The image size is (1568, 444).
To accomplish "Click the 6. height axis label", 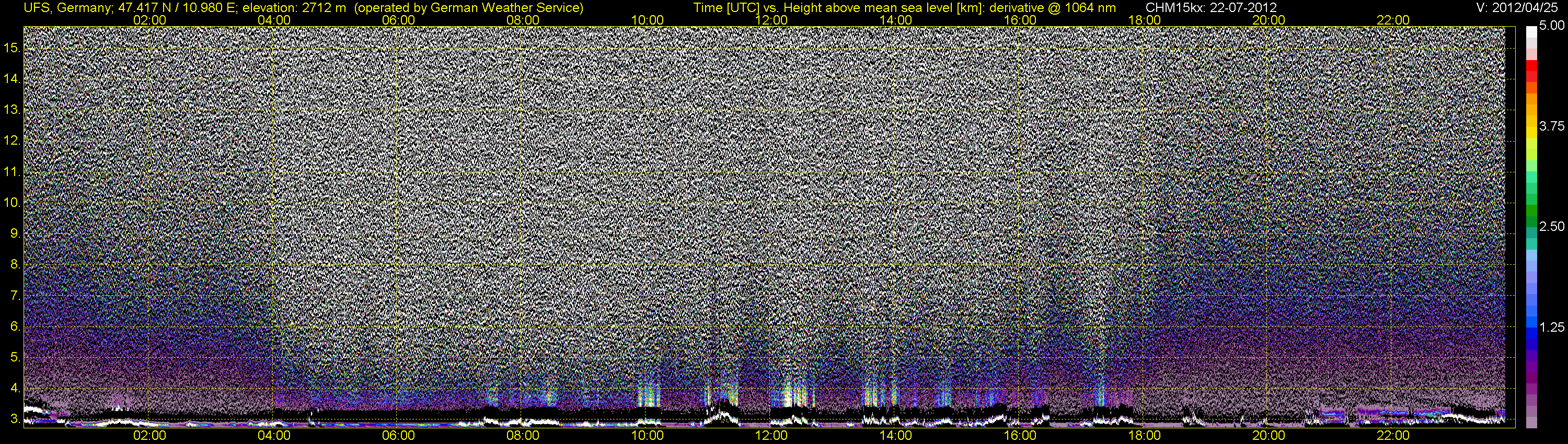I will pos(16,326).
